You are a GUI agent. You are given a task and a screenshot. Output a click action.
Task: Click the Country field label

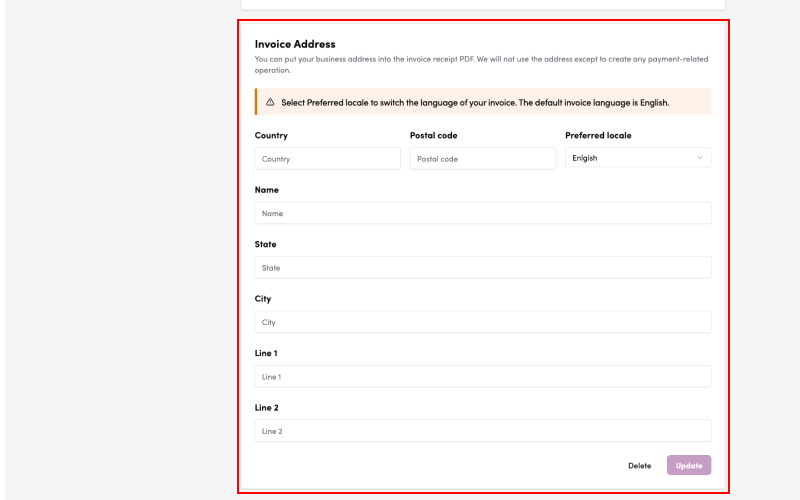click(271, 135)
